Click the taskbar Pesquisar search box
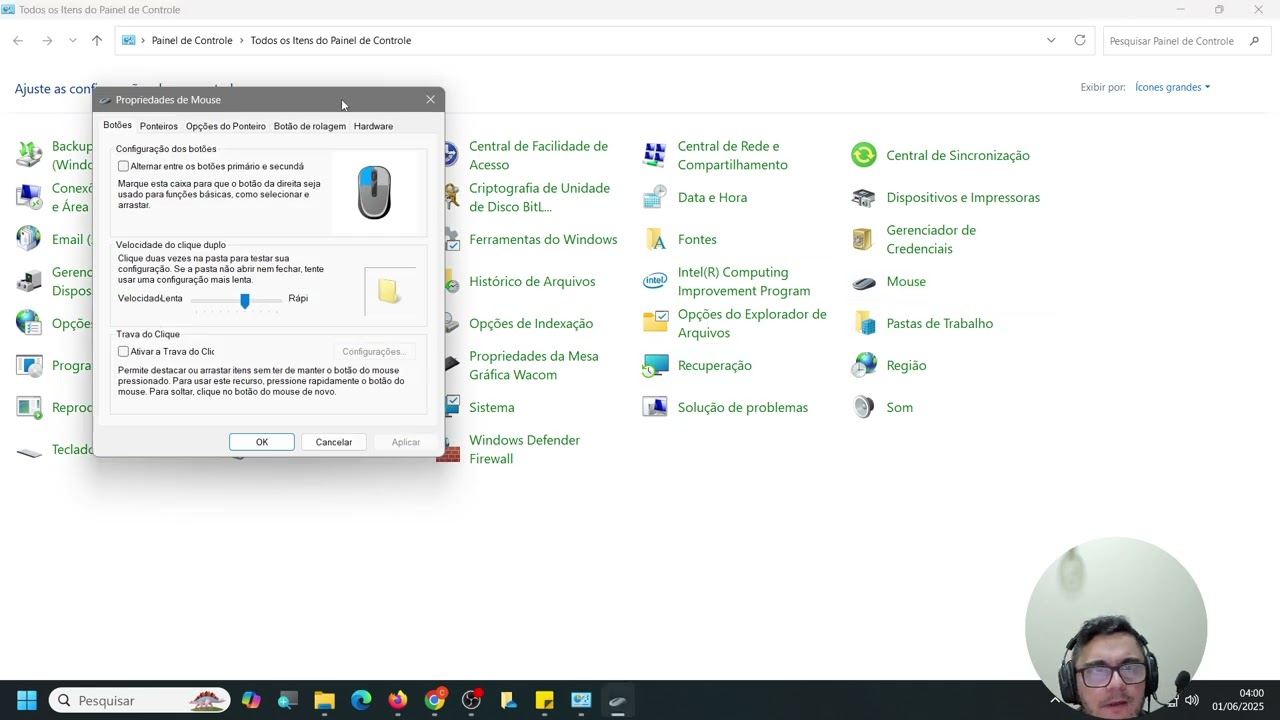The image size is (1280, 720). [x=140, y=700]
